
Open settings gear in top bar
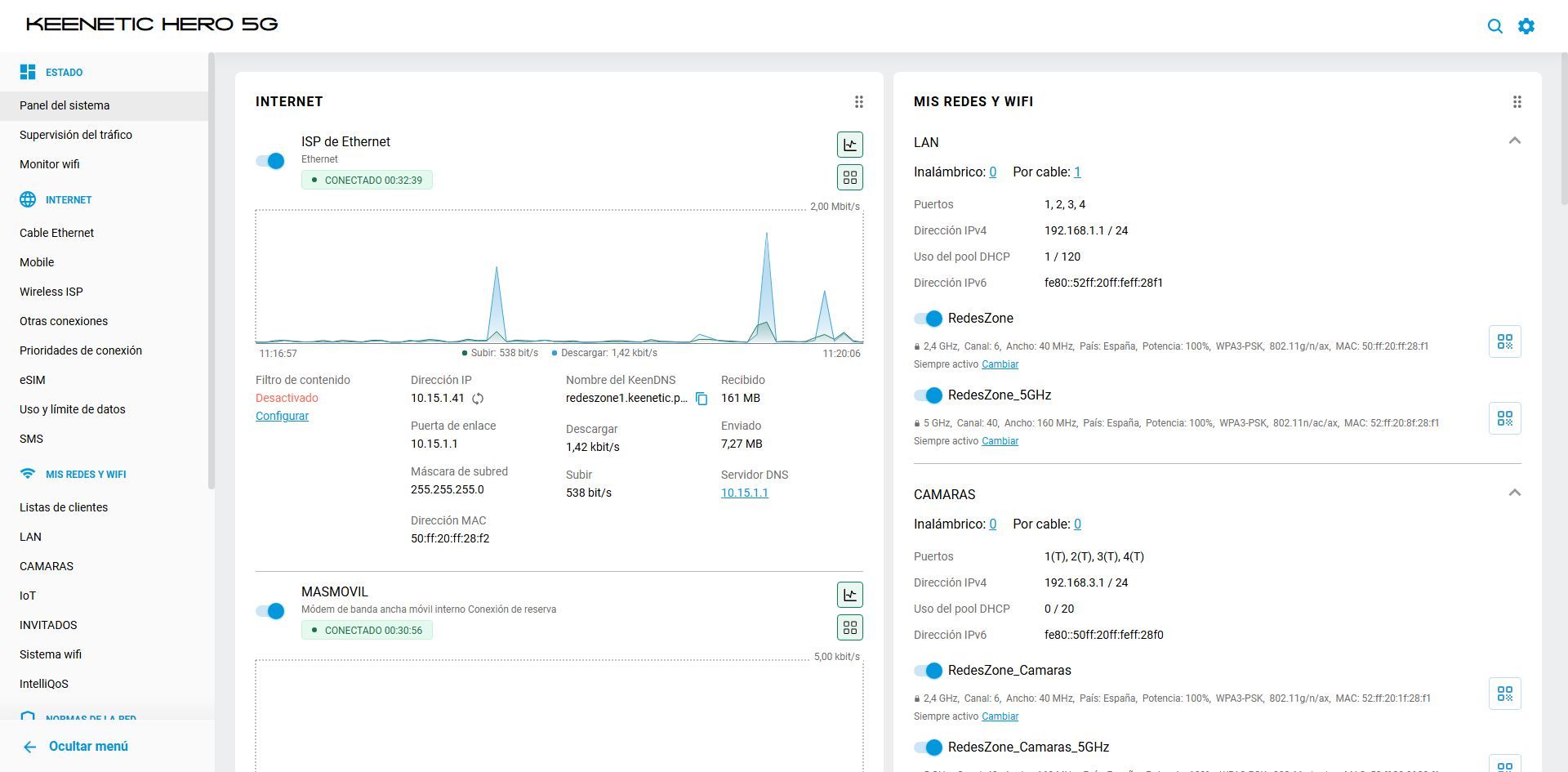(x=1526, y=26)
